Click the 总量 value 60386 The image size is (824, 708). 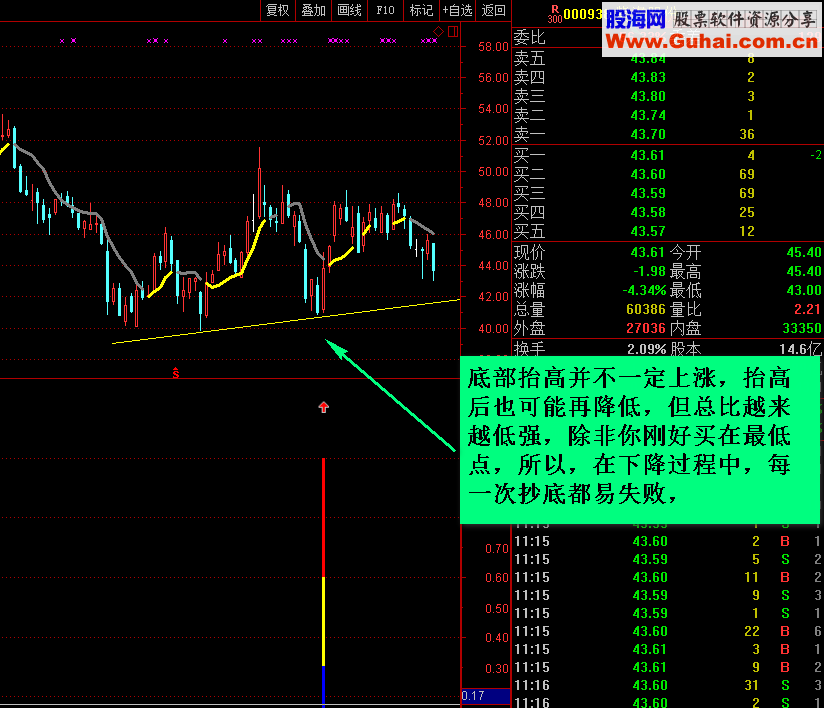(x=646, y=309)
